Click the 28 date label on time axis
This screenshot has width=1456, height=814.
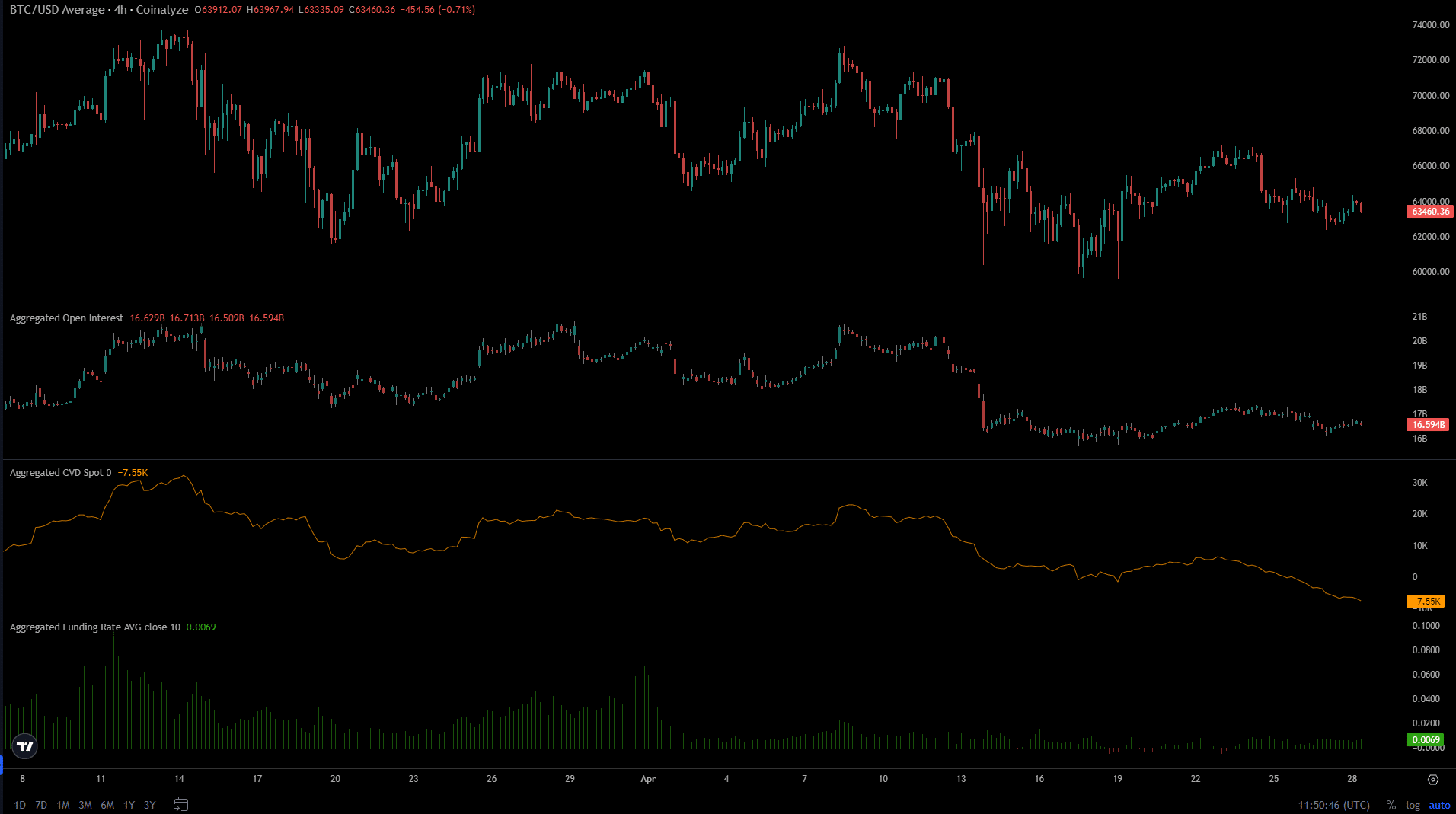pos(1352,779)
